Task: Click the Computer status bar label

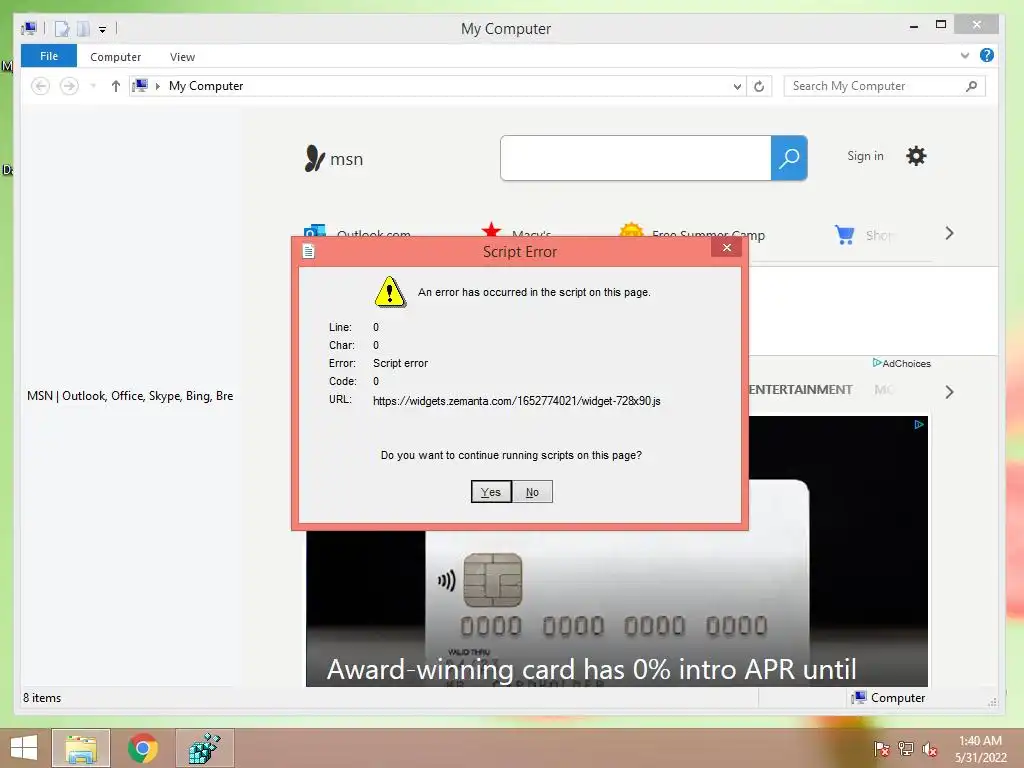Action: point(889,698)
